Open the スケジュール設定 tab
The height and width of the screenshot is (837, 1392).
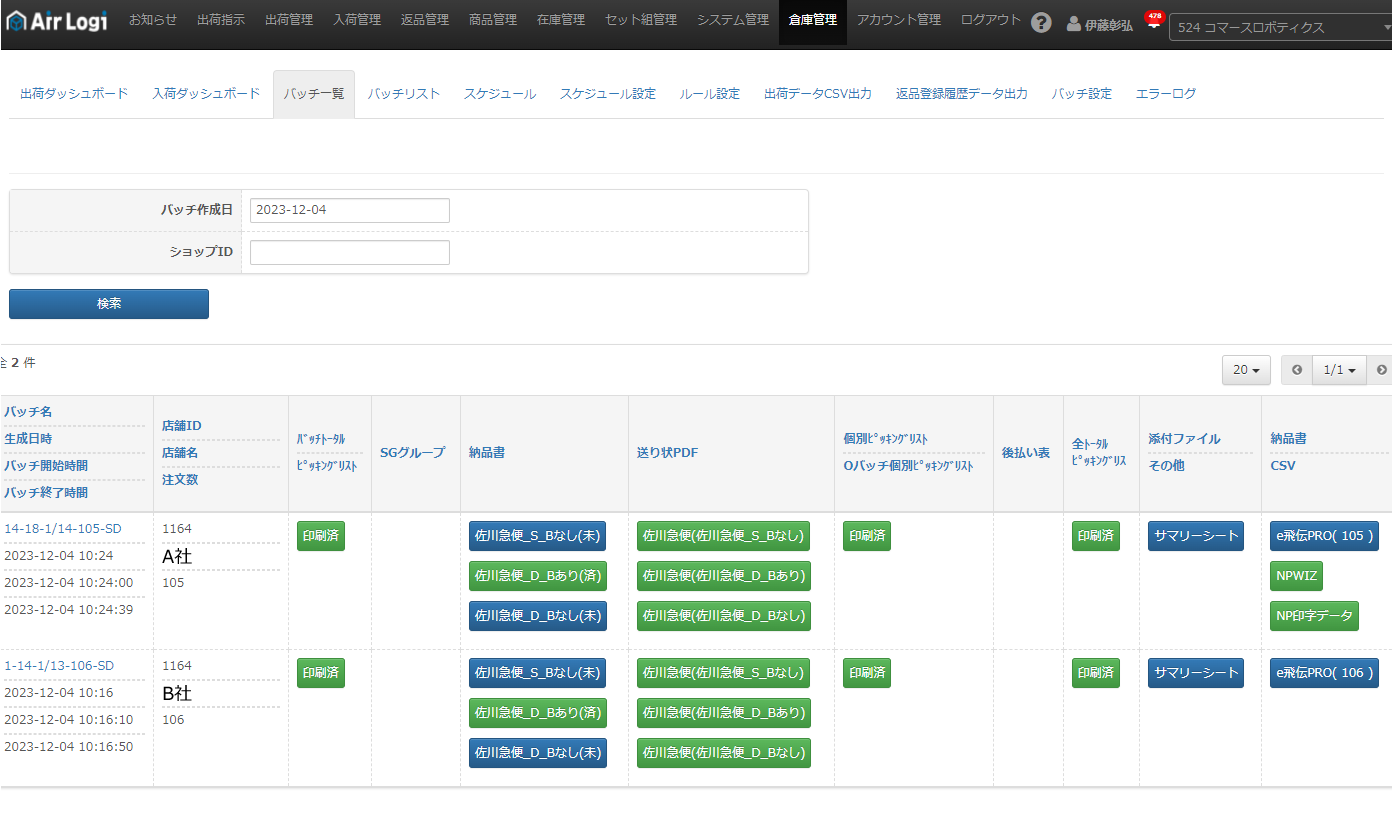tap(607, 94)
